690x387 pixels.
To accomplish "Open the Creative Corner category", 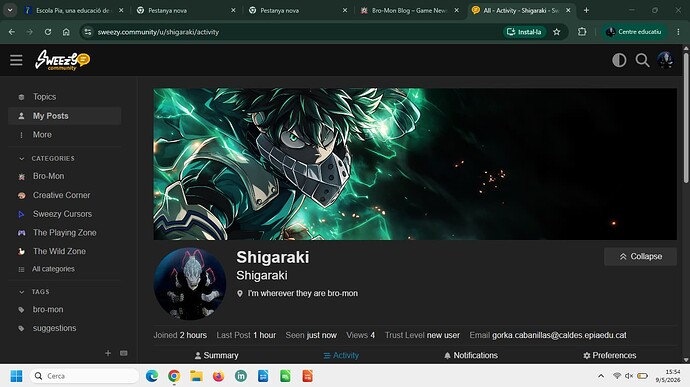I will [x=61, y=195].
